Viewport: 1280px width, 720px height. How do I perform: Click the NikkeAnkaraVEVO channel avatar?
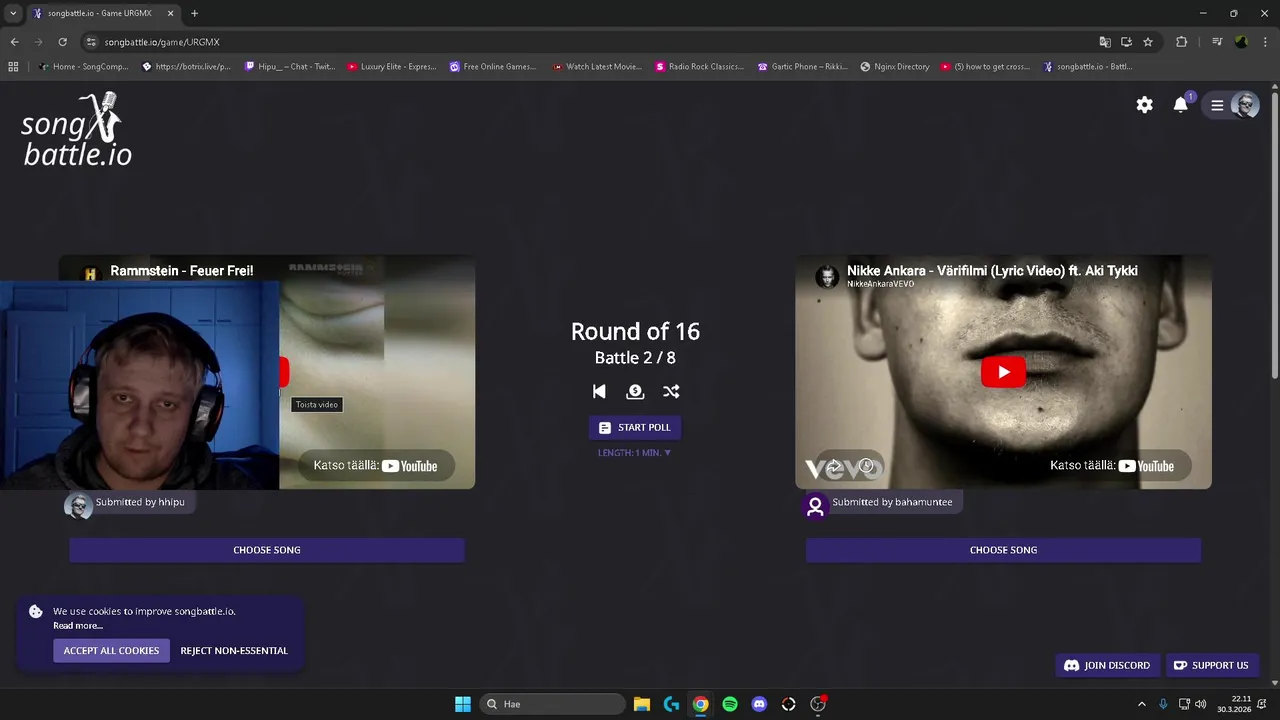(826, 277)
